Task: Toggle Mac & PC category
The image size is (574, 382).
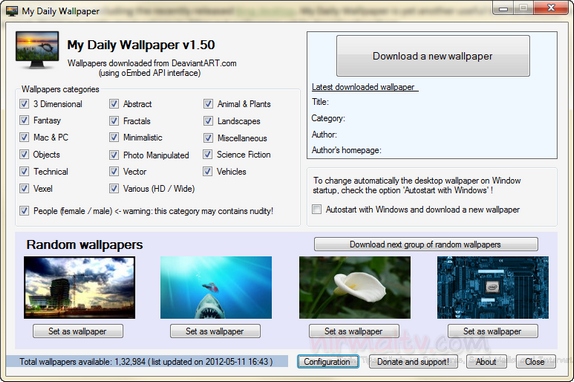Action: pyautogui.click(x=24, y=137)
